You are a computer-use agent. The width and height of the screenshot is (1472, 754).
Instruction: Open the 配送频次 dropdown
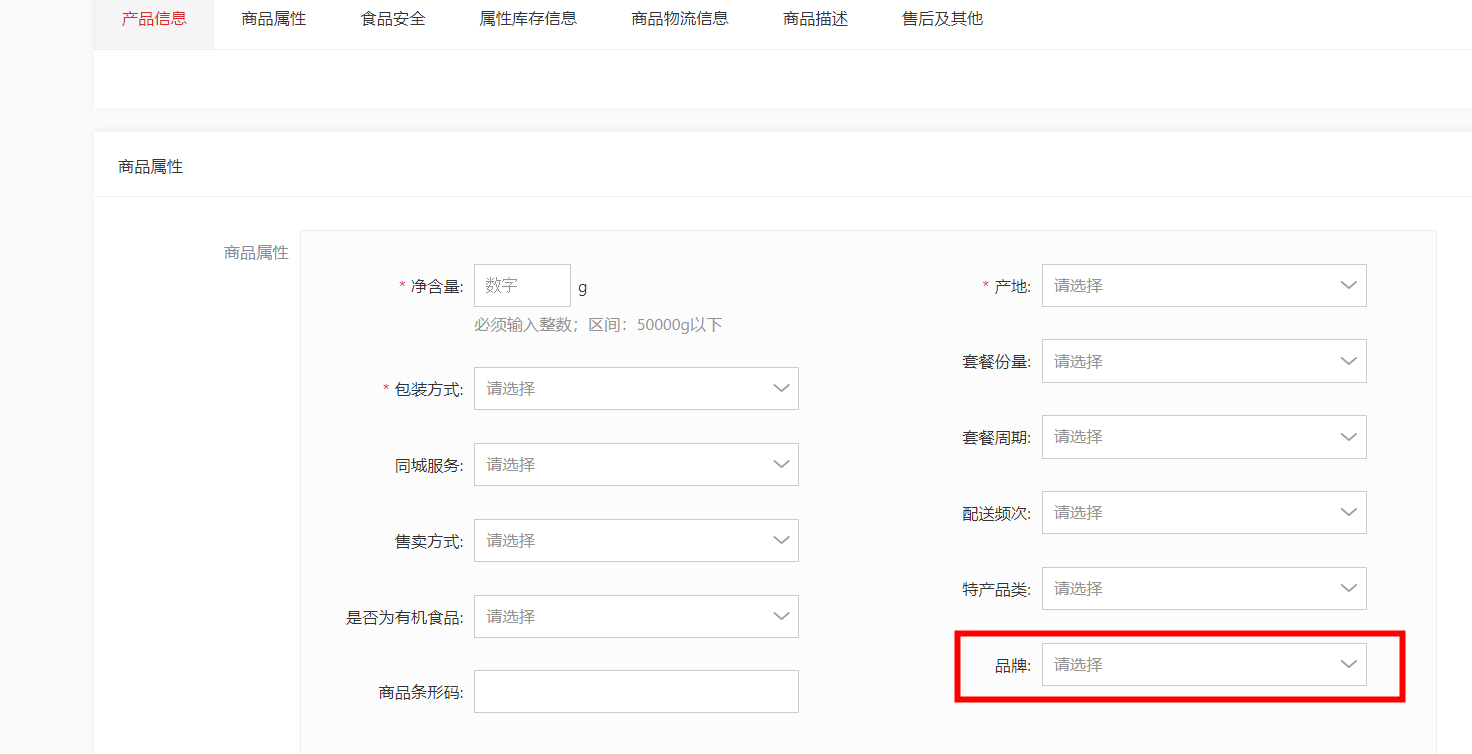point(1204,513)
